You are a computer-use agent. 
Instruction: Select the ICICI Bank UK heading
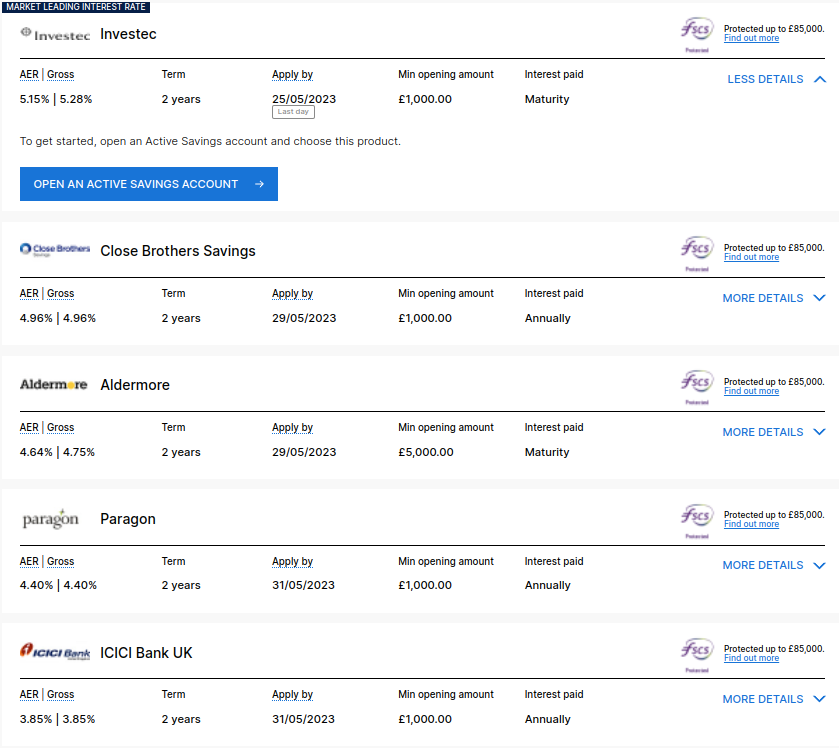(x=146, y=652)
